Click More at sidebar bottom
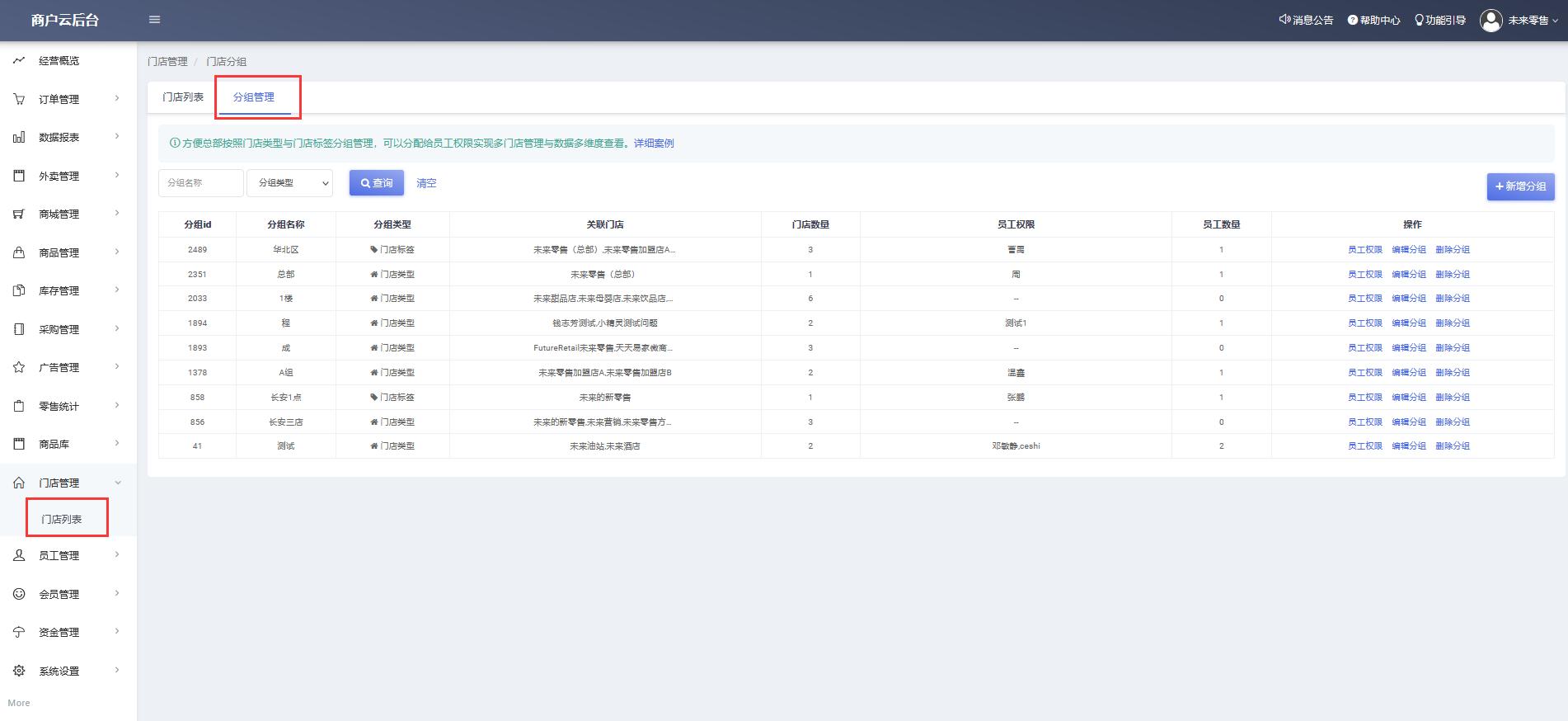The height and width of the screenshot is (721, 1568). click(x=19, y=703)
